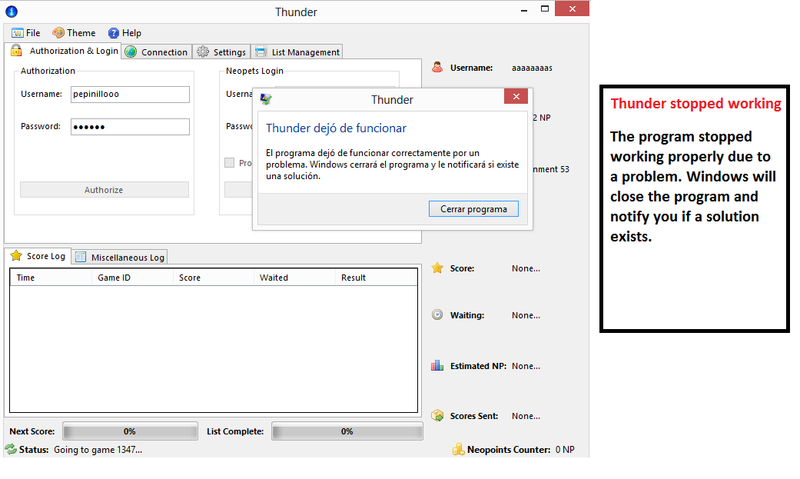Switch to the Connection tab
Image resolution: width=800 pixels, height=479 pixels.
click(x=157, y=52)
